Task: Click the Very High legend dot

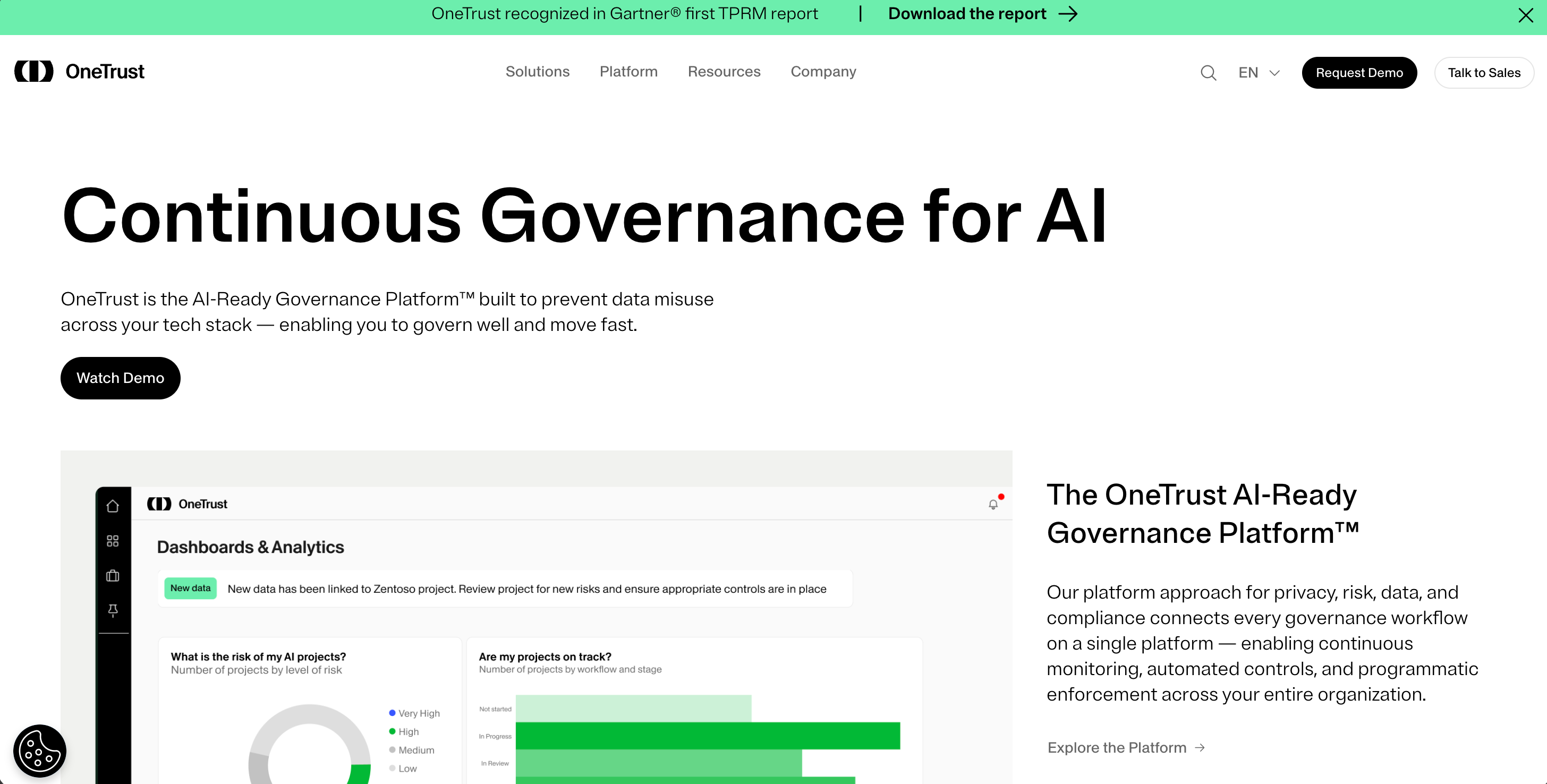Action: tap(392, 713)
